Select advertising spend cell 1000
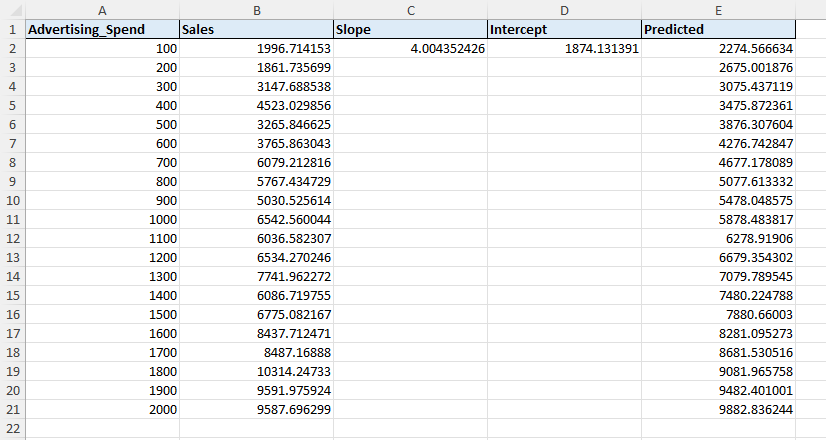Image resolution: width=826 pixels, height=440 pixels. tap(102, 219)
